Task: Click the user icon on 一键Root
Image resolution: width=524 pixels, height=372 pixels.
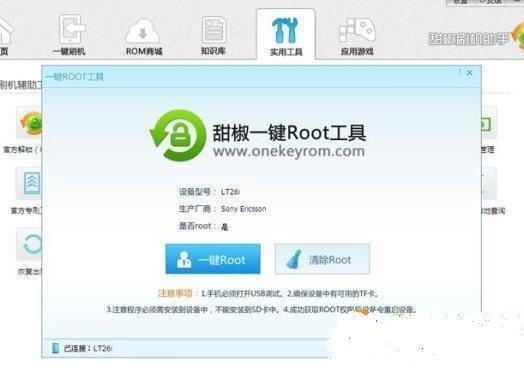Action: click(x=184, y=259)
